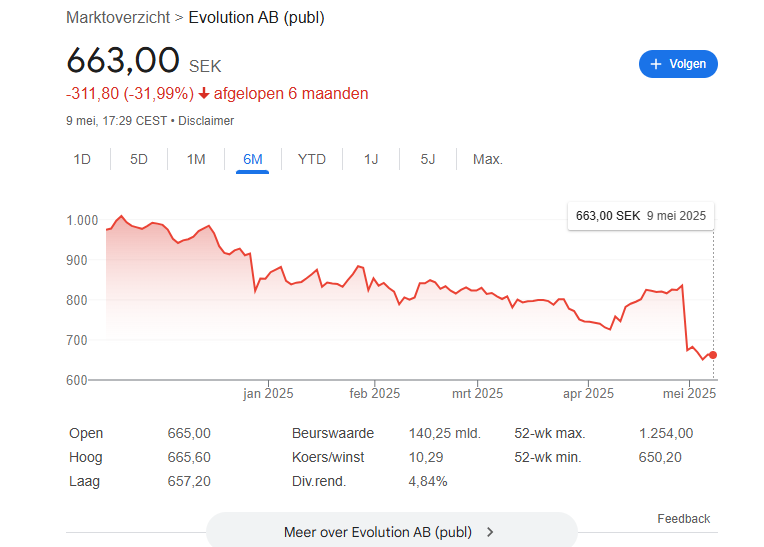The width and height of the screenshot is (764, 547).
Task: Click the 9 mei, 17:29 CEST timestamp
Action: click(116, 121)
